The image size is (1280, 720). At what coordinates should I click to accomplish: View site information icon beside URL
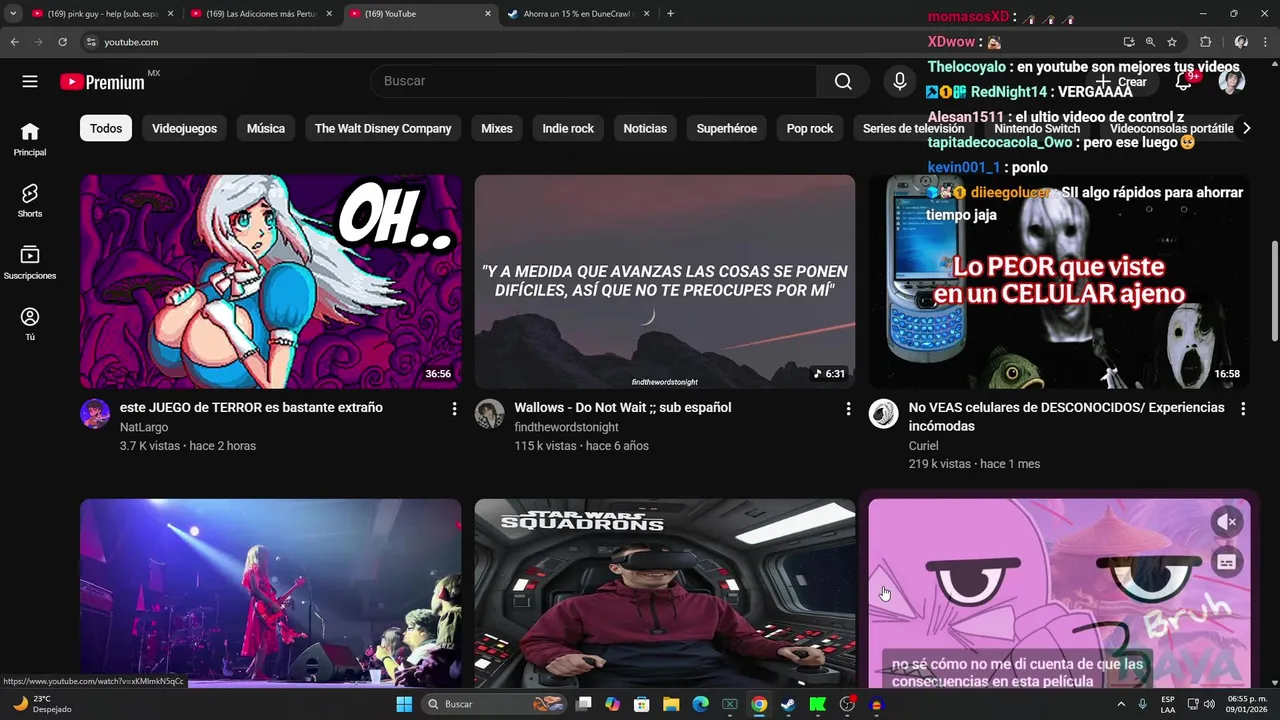point(91,42)
